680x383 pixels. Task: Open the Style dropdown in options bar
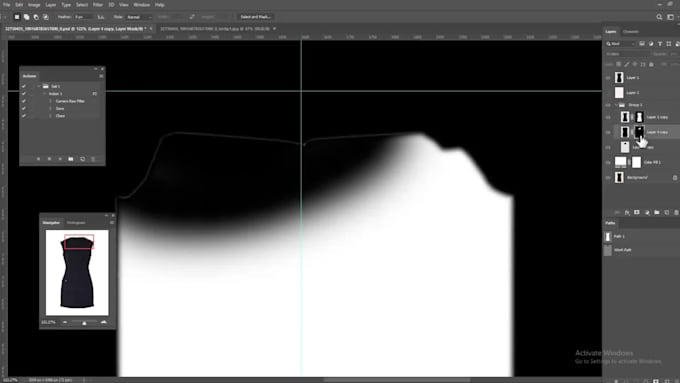(x=139, y=17)
